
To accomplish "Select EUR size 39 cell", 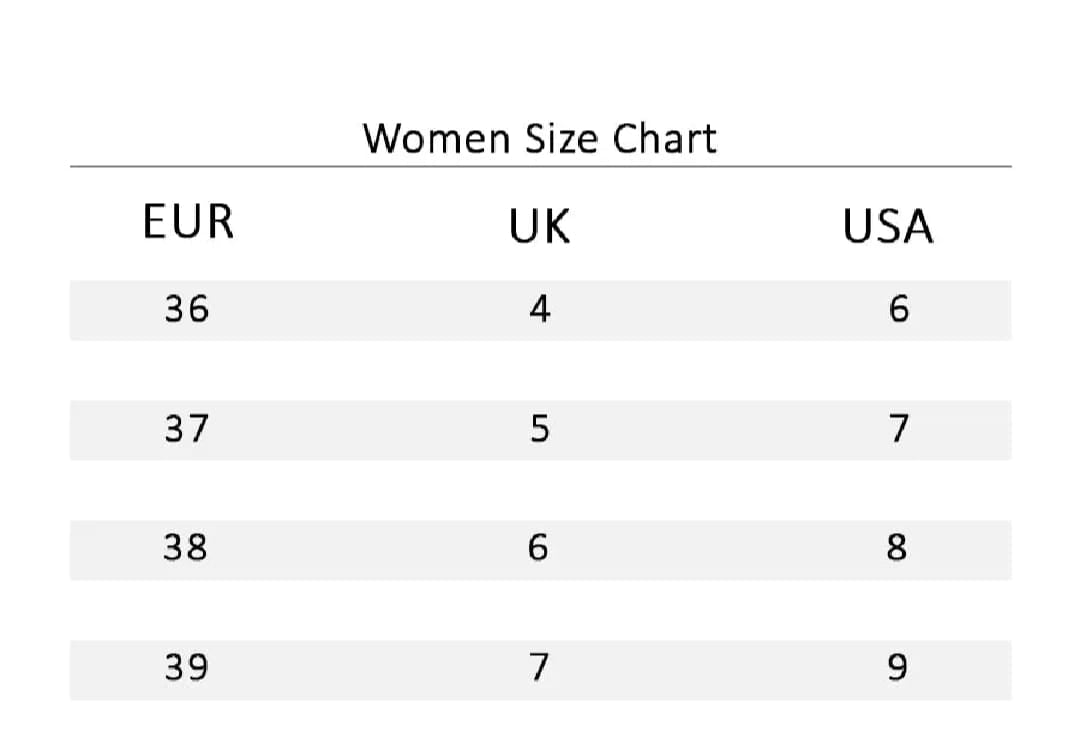I will click(187, 668).
